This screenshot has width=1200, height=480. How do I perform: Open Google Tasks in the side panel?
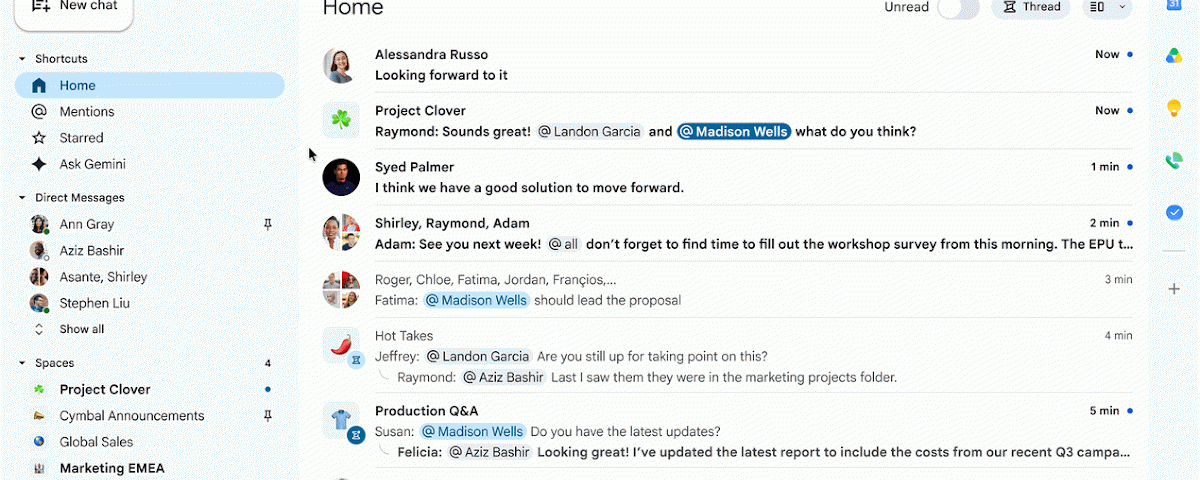point(1174,212)
